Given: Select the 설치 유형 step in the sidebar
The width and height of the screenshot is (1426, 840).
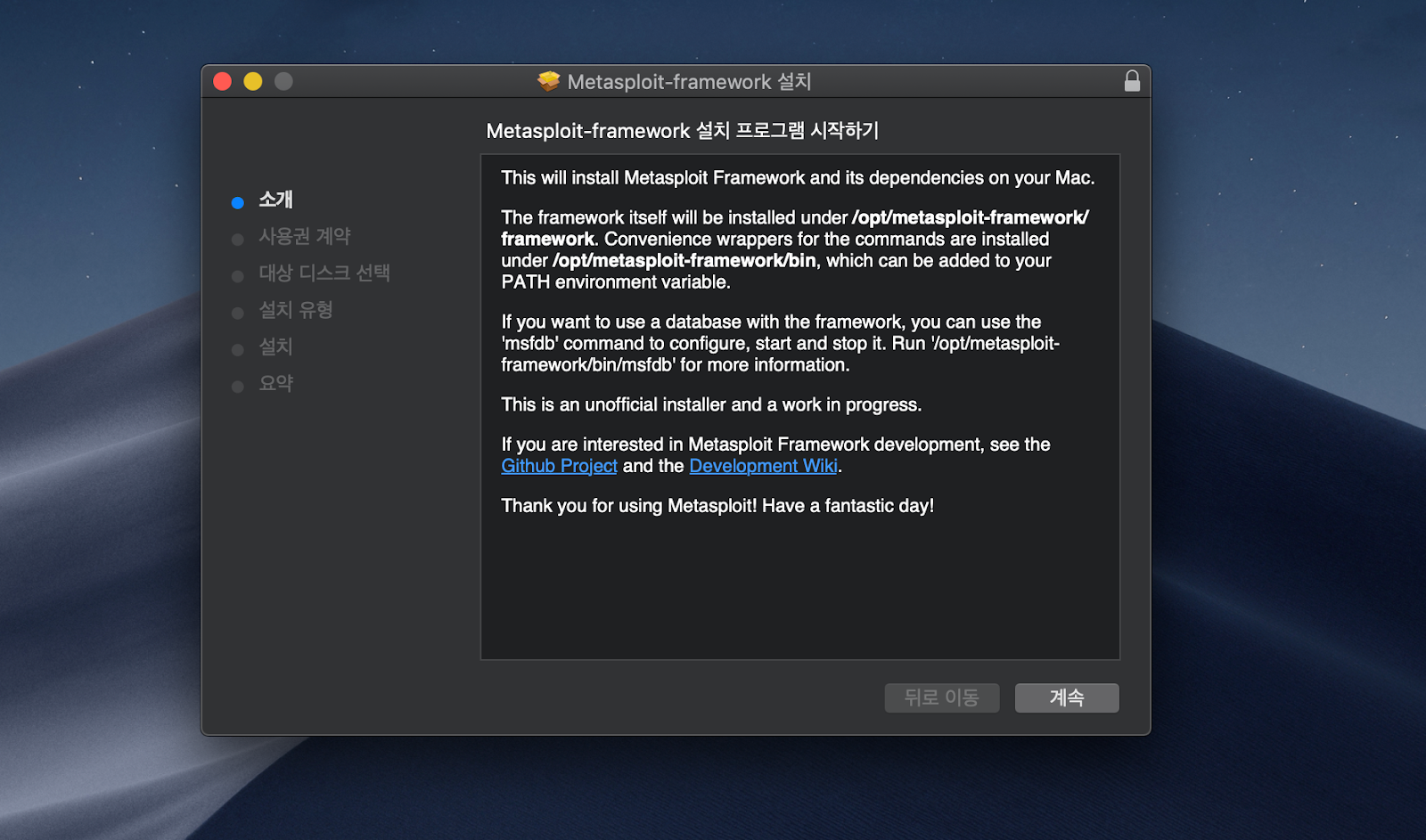Looking at the screenshot, I should coord(296,310).
